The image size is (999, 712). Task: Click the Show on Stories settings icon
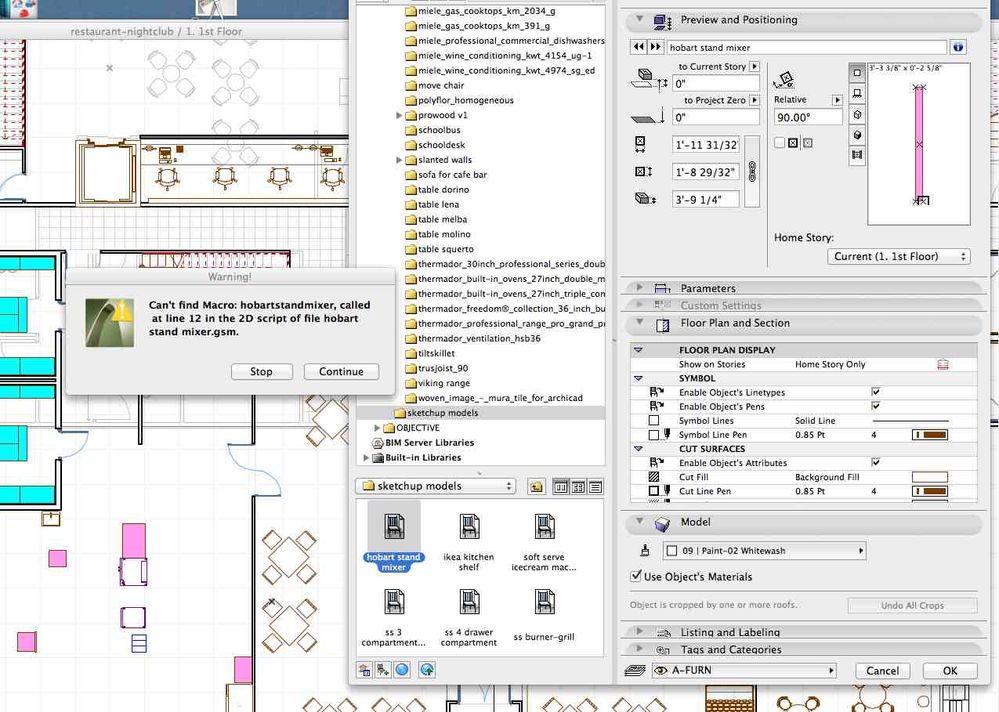[x=942, y=365]
